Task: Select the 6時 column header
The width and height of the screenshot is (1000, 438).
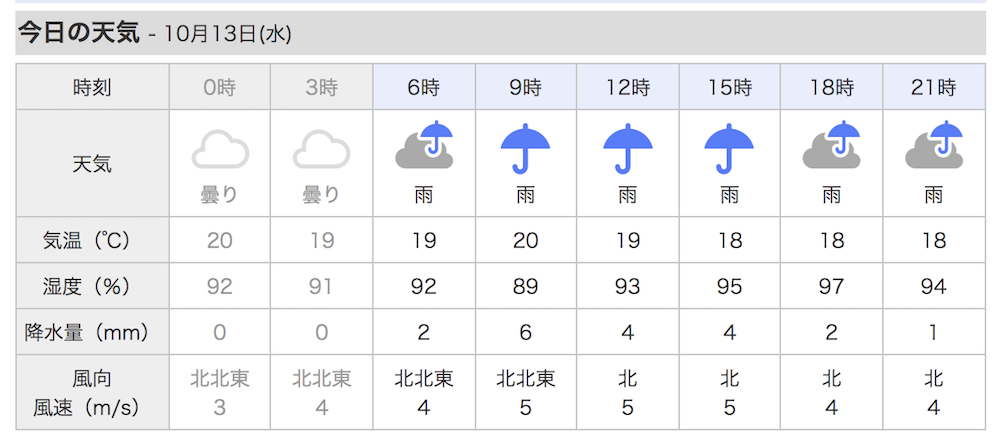Action: [x=424, y=87]
